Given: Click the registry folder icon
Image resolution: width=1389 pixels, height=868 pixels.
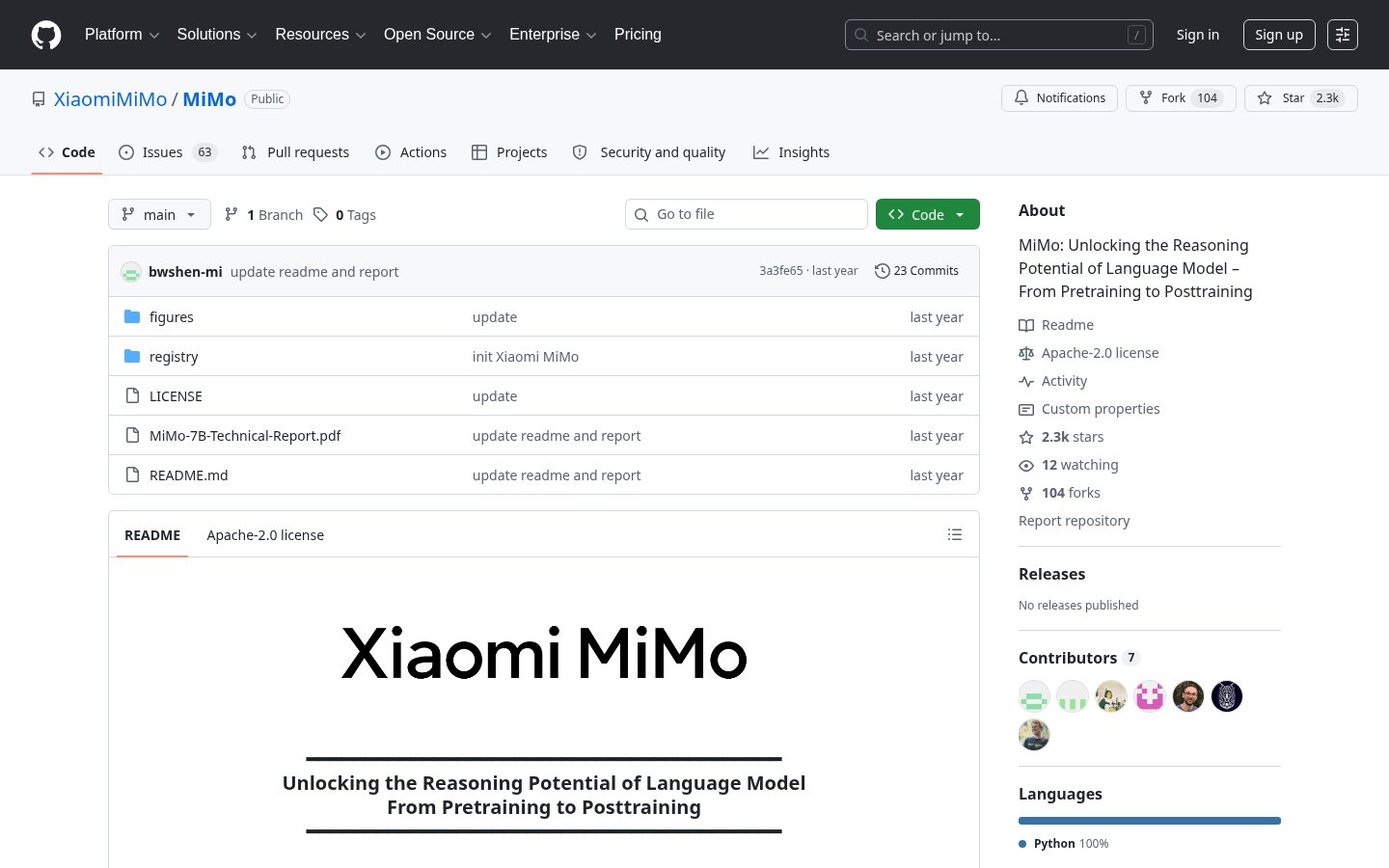Looking at the screenshot, I should click(132, 356).
